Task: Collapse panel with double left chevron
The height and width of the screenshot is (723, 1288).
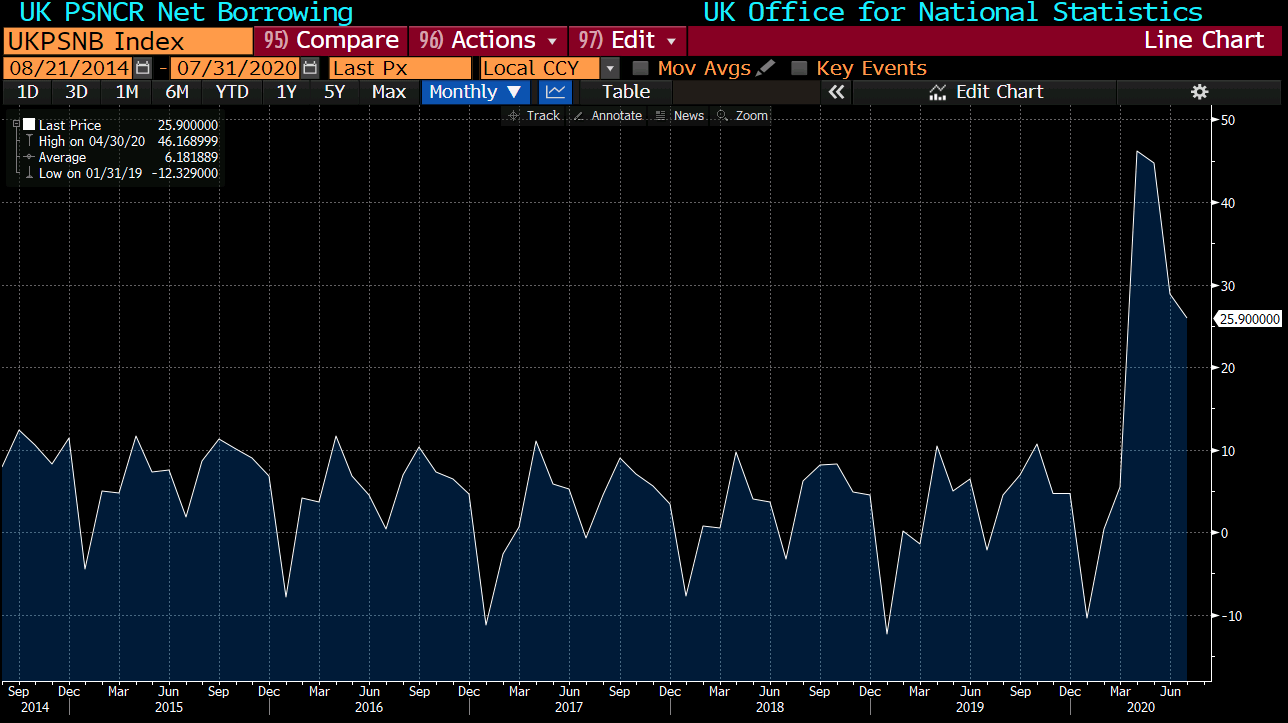Action: tap(836, 92)
